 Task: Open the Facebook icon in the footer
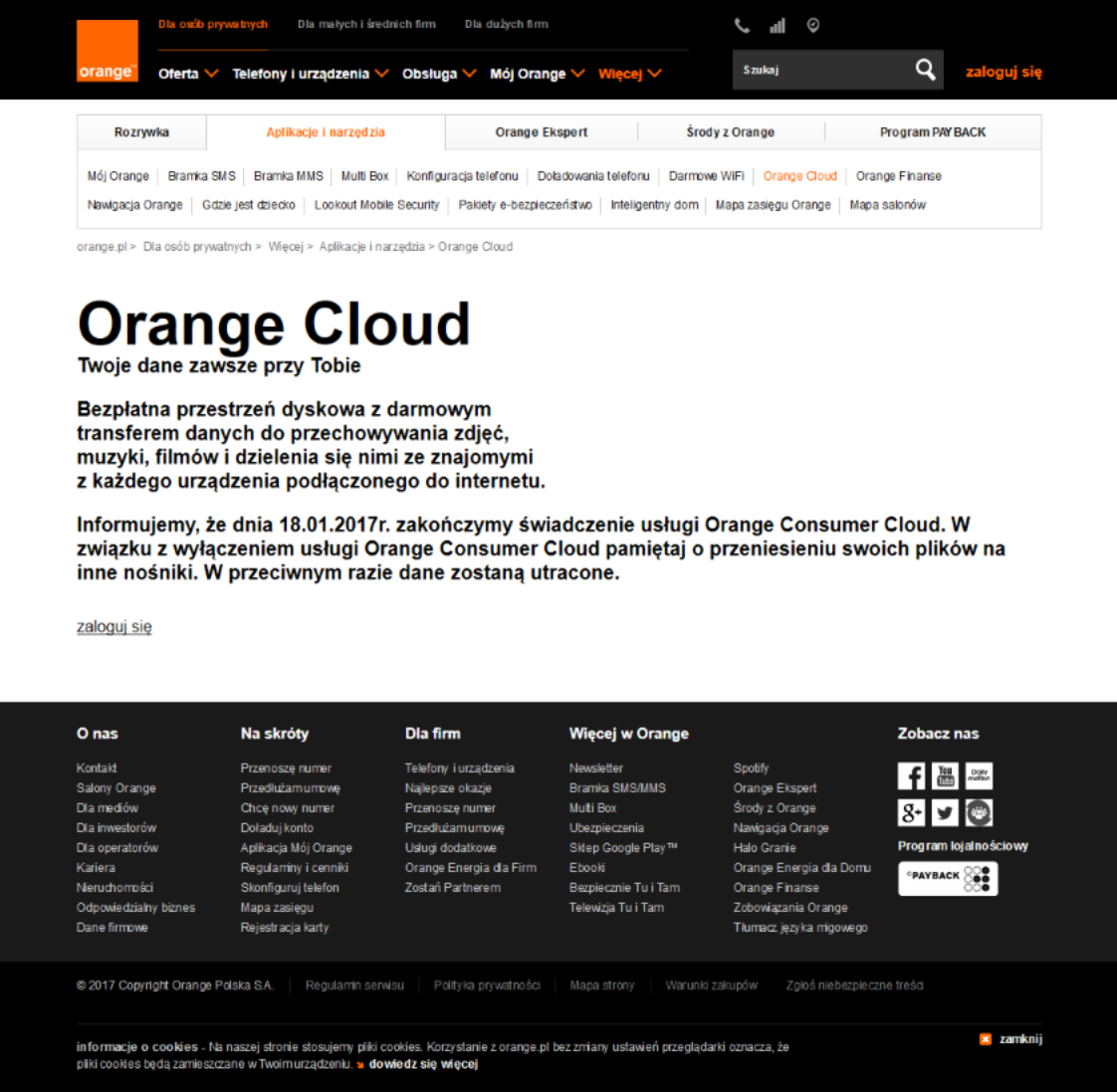point(911,776)
